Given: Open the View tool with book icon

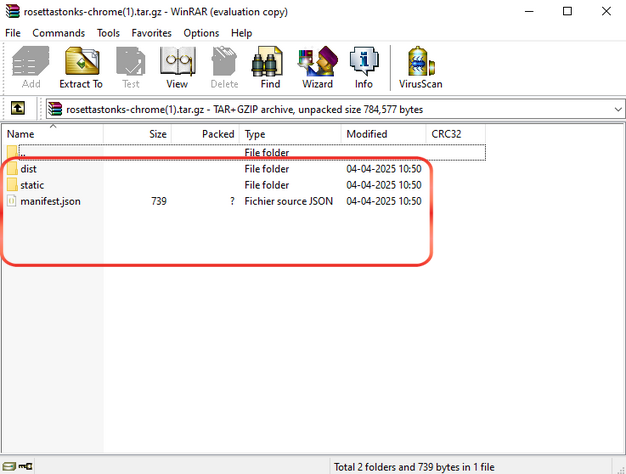Looking at the screenshot, I should point(177,67).
